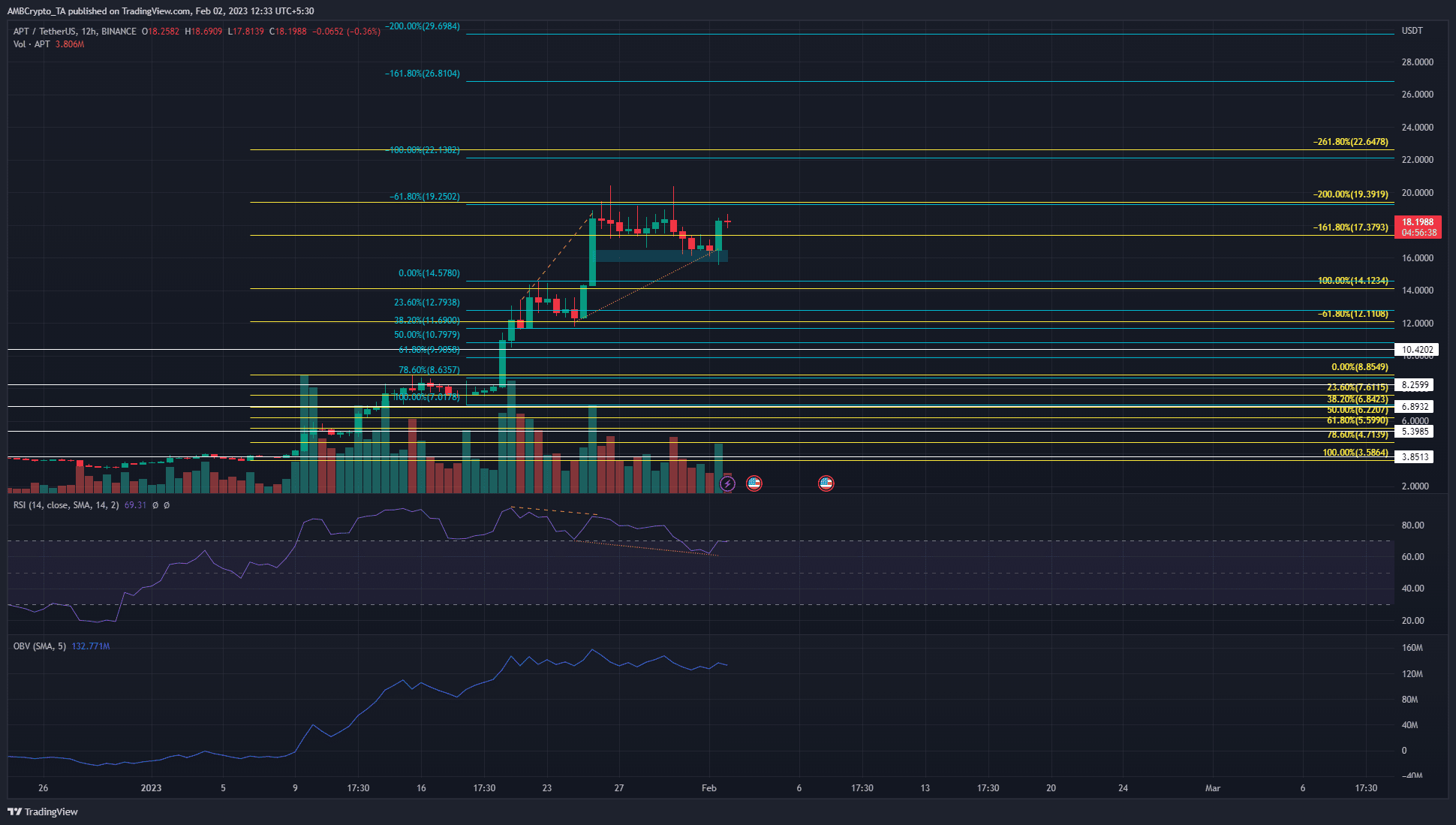Click the 8.2599 price level label
Viewport: 1456px width, 825px height.
coord(1414,385)
